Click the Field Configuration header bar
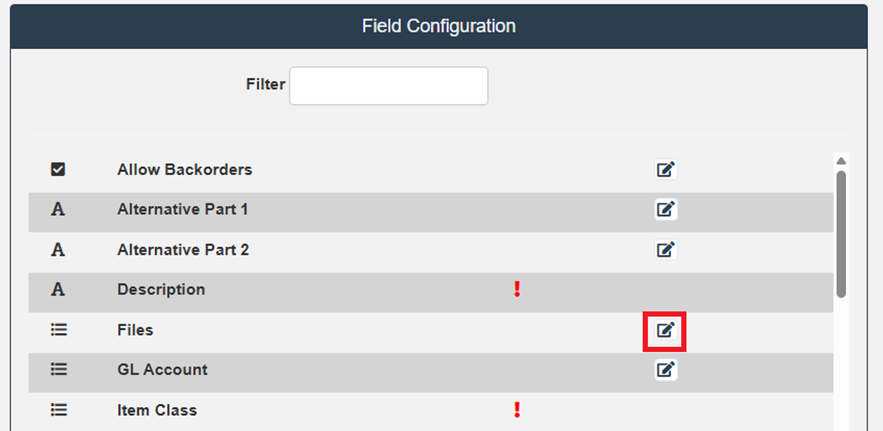The width and height of the screenshot is (883, 431). [x=439, y=25]
